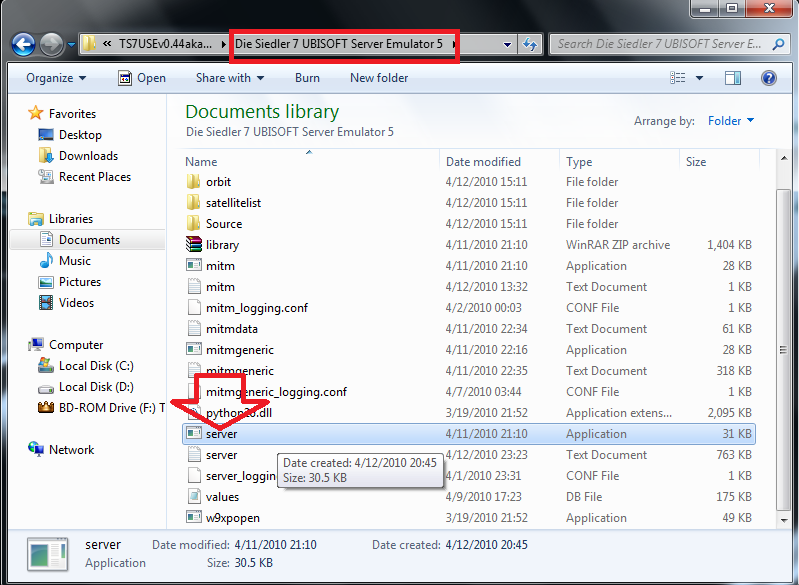Expand the Share with dropdown
This screenshot has width=799, height=585.
click(x=230, y=78)
